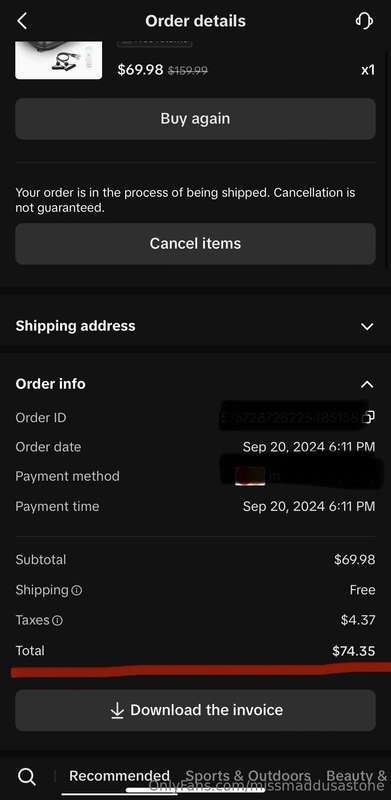The height and width of the screenshot is (800, 391).
Task: Open customer support headset icon
Action: pyautogui.click(x=363, y=21)
